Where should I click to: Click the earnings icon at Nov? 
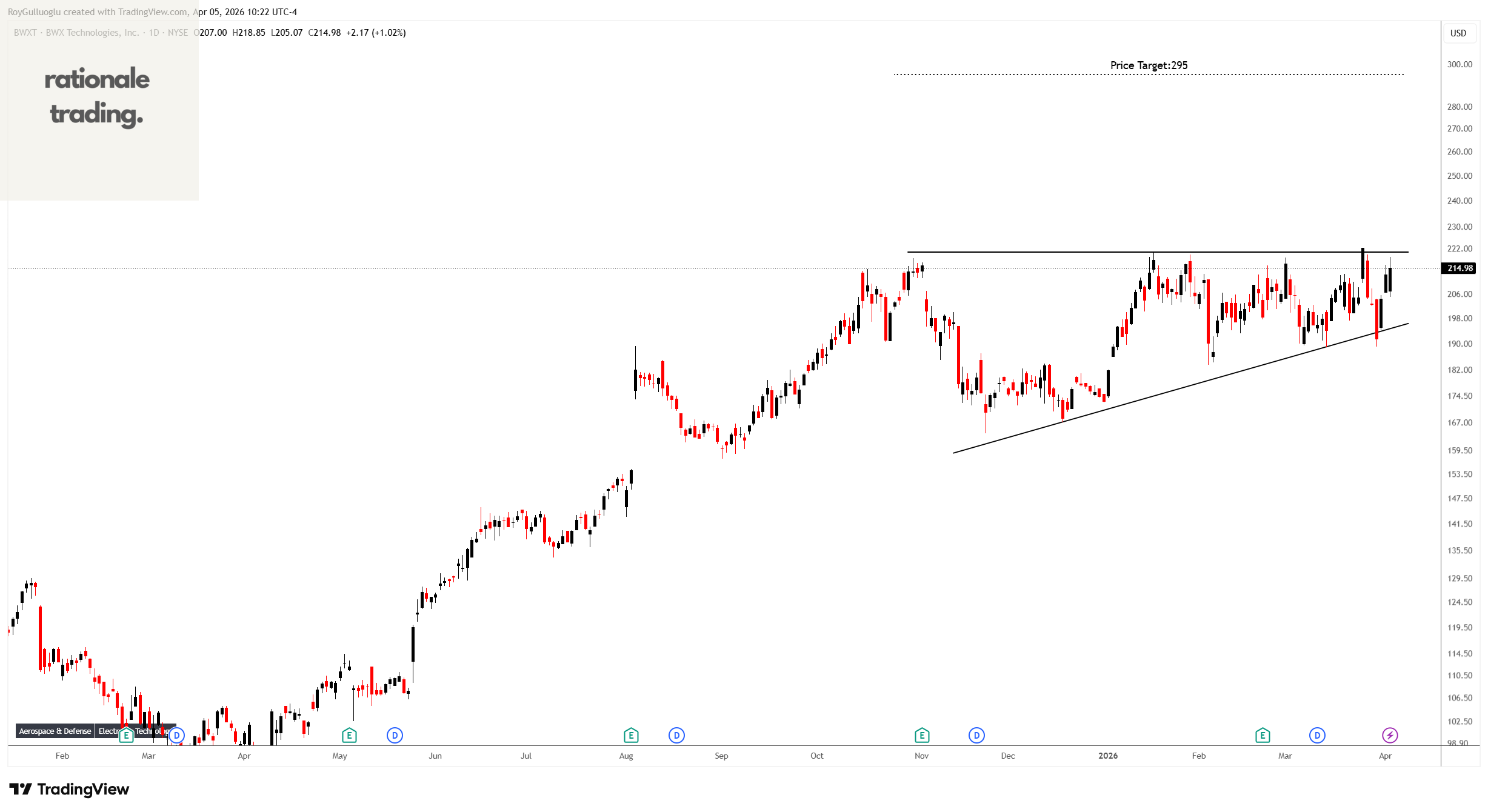pyautogui.click(x=921, y=735)
